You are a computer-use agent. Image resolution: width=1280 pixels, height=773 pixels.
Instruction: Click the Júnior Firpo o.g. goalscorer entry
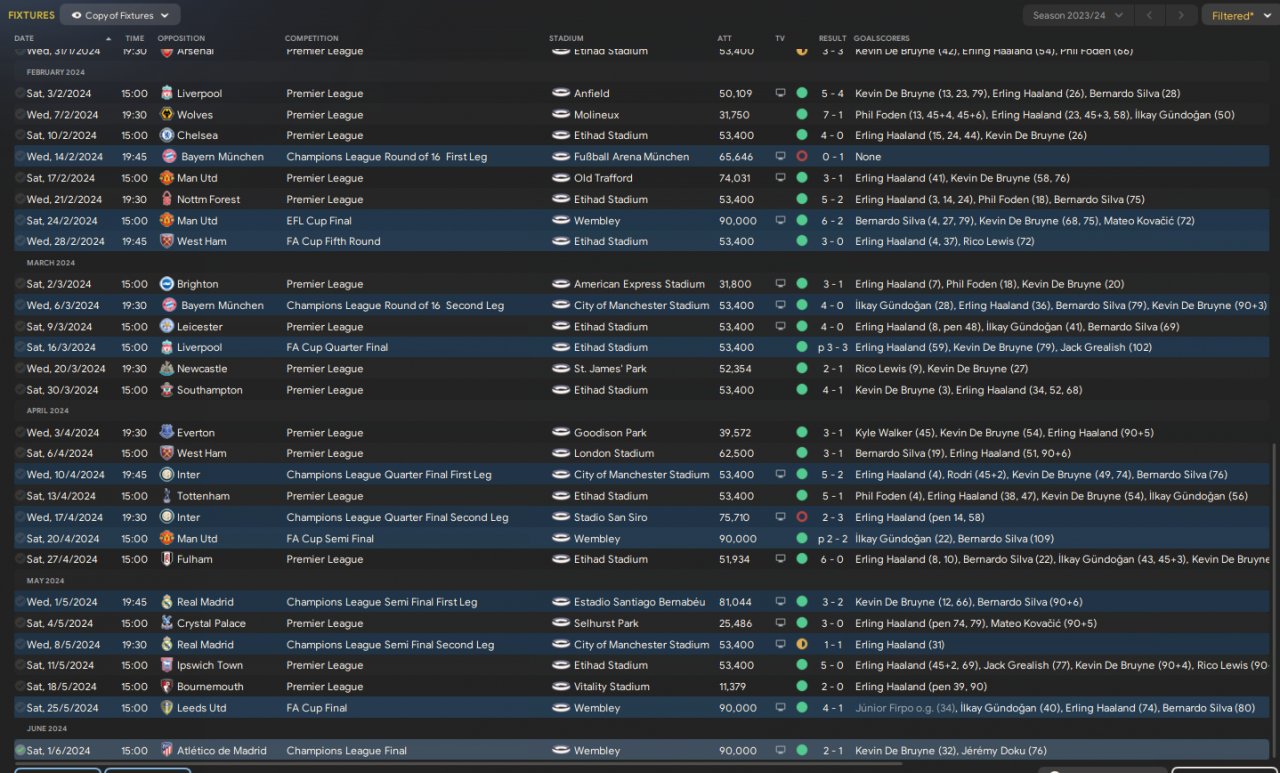pos(903,708)
